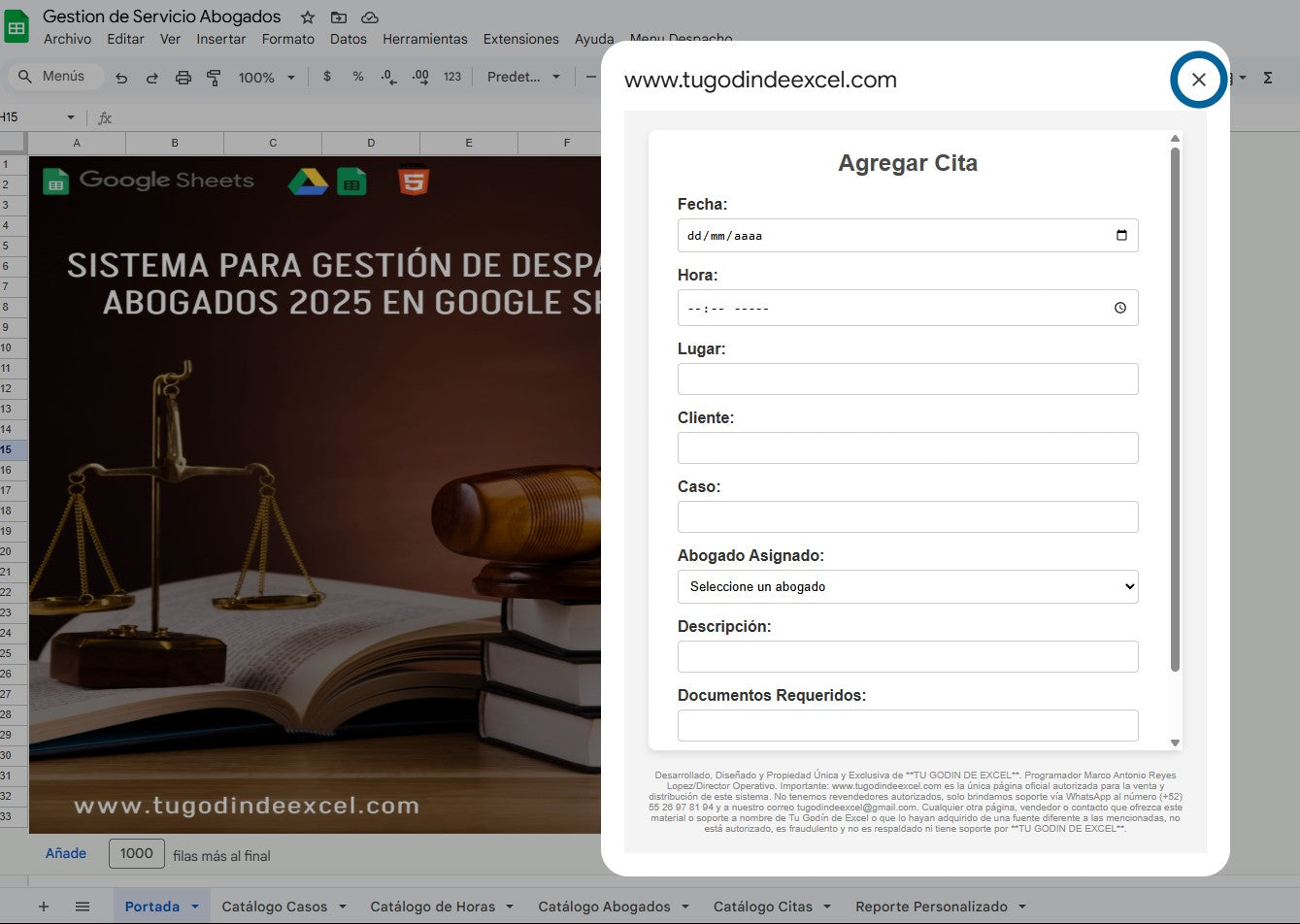Click the Caso text field
This screenshot has height=924, width=1300.
tap(908, 516)
